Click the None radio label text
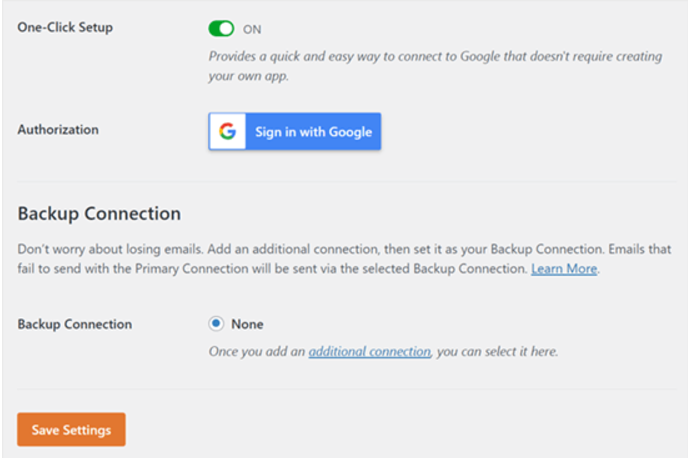The image size is (688, 458). tap(247, 324)
